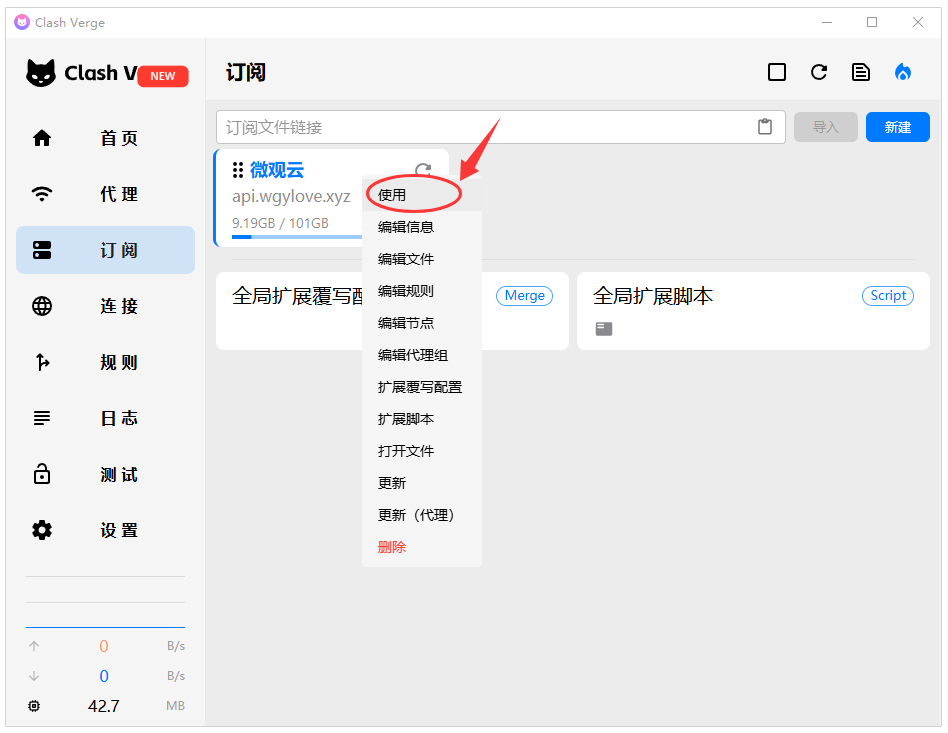Select 使用 in the context menu
The height and width of the screenshot is (733, 948).
(x=393, y=195)
